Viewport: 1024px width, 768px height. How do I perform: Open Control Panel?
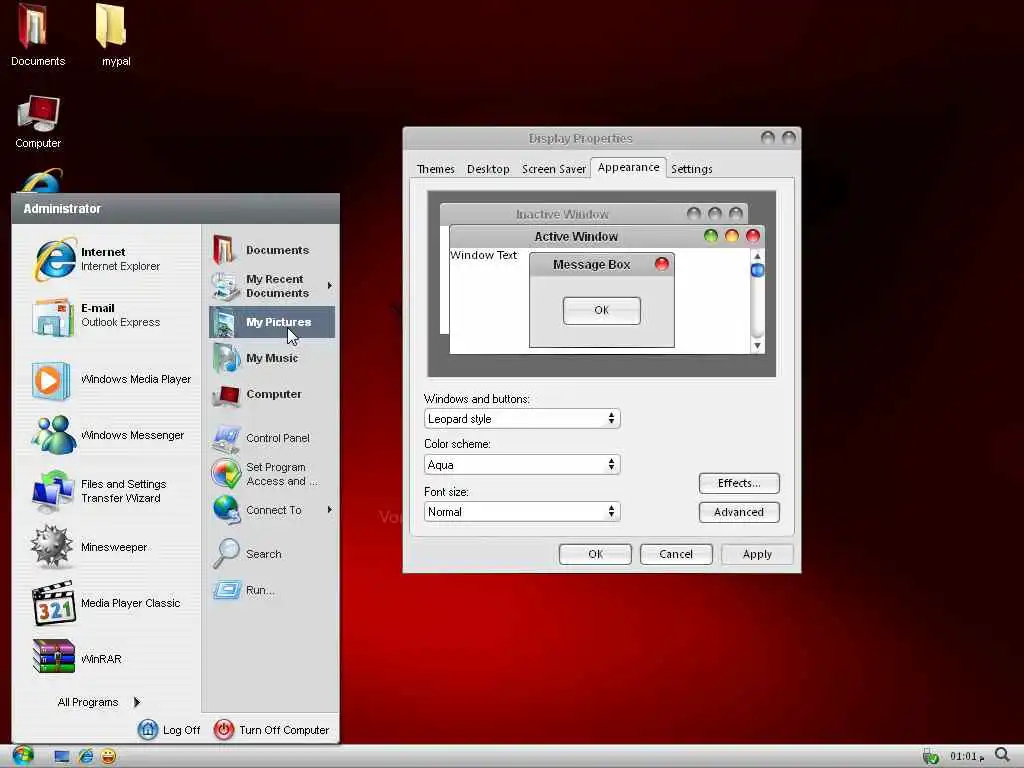[272, 438]
